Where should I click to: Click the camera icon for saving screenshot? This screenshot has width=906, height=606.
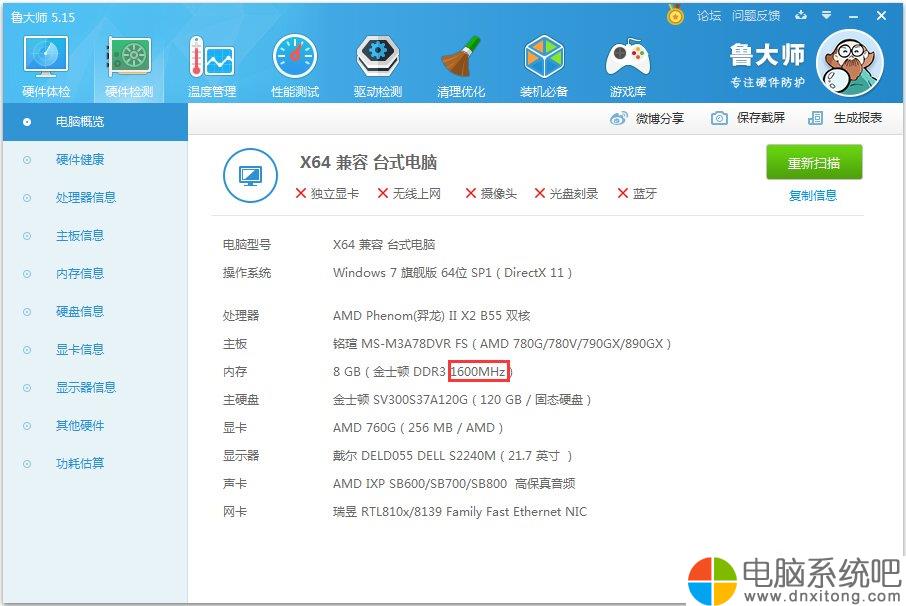click(x=719, y=118)
